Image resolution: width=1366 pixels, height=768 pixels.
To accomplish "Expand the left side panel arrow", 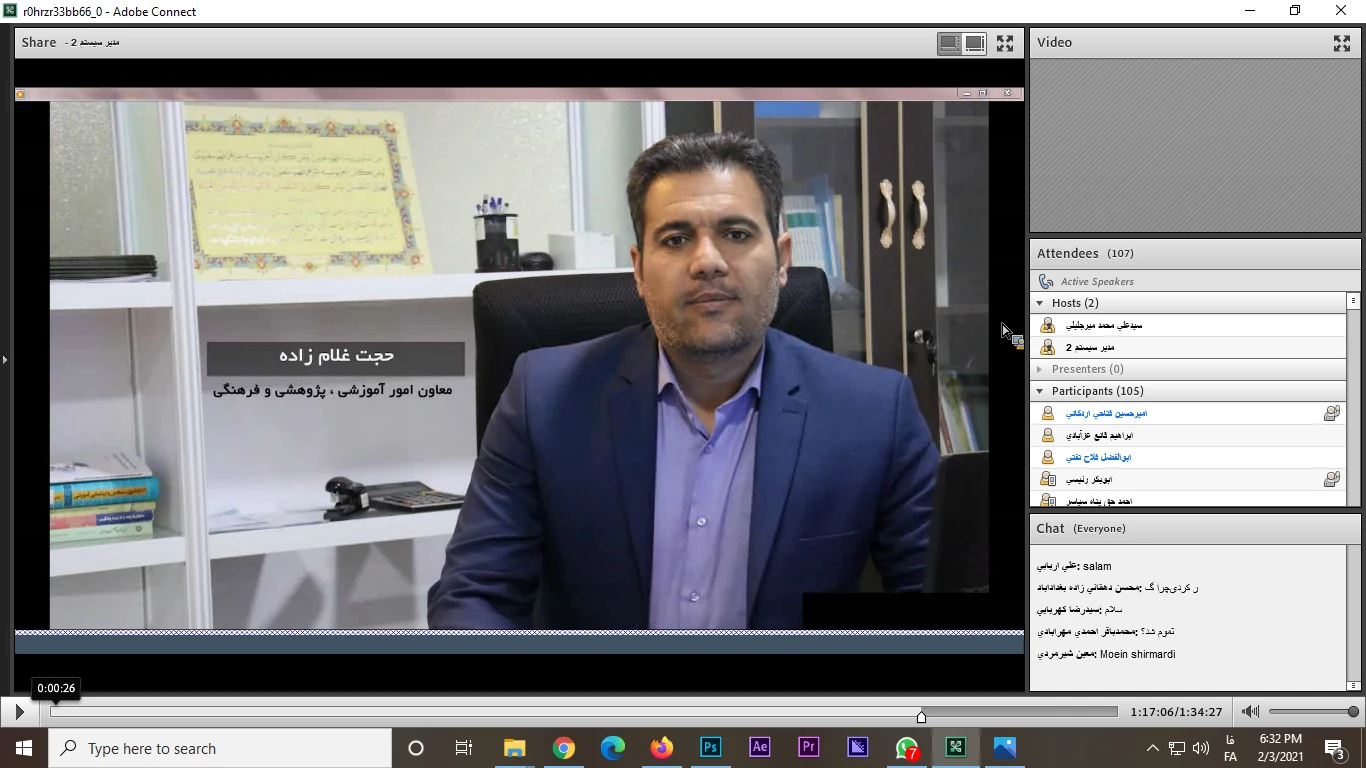I will 5,359.
